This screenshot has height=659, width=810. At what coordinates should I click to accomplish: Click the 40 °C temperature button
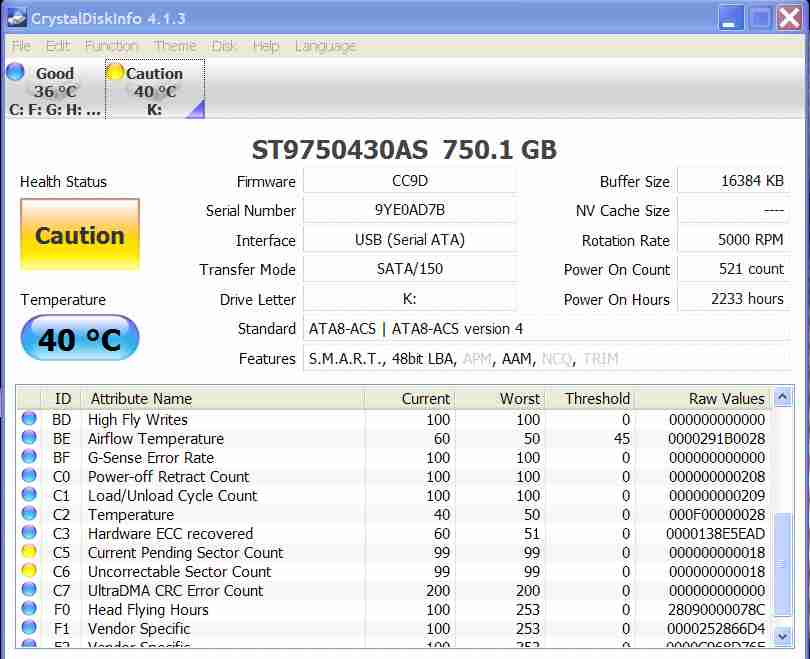80,338
